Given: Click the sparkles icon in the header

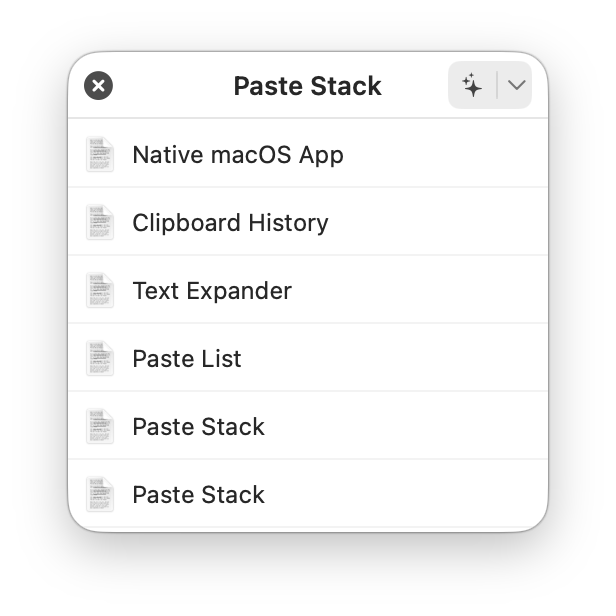Looking at the screenshot, I should [x=472, y=86].
